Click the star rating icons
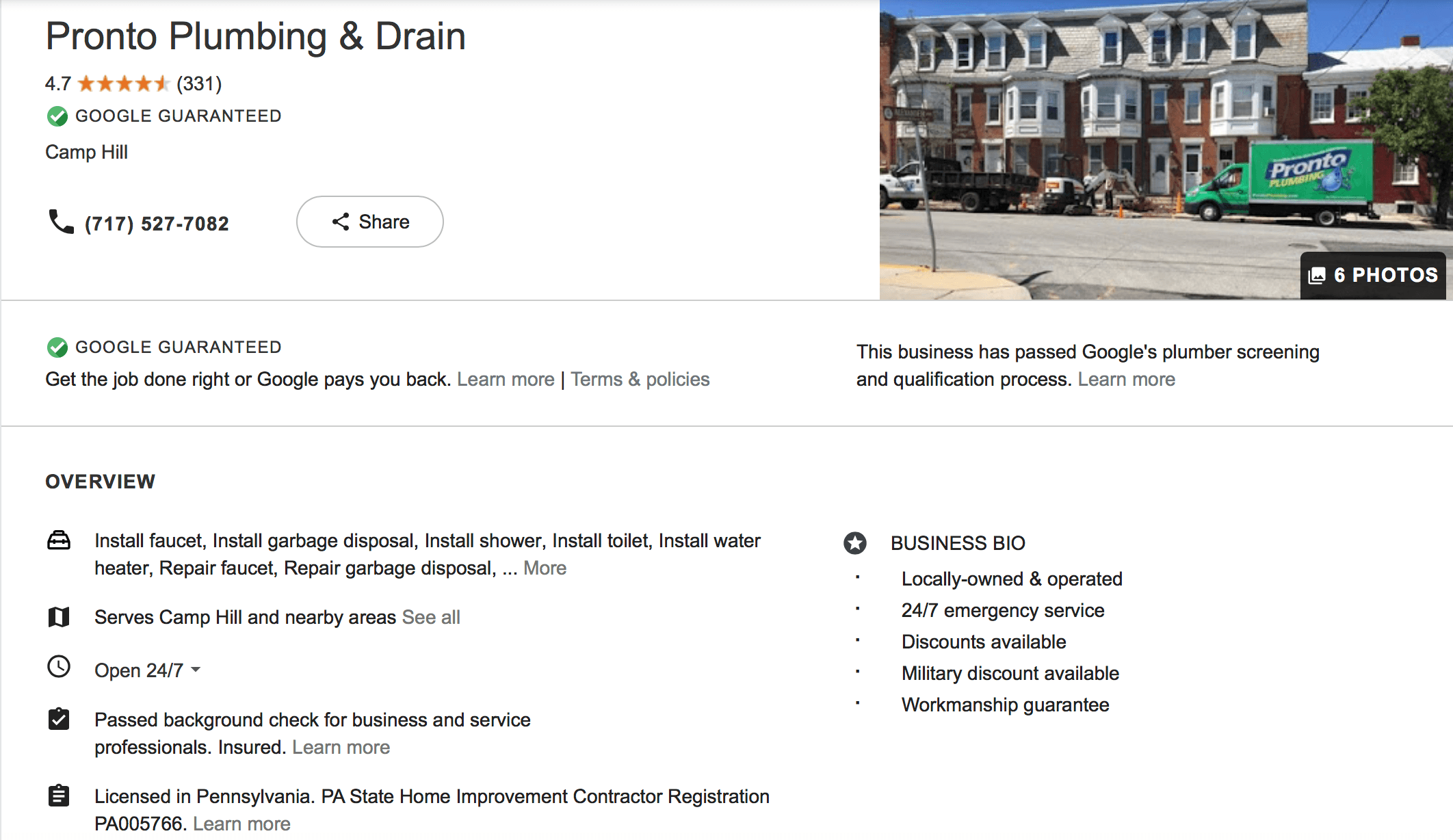Image resolution: width=1453 pixels, height=840 pixels. tap(123, 84)
